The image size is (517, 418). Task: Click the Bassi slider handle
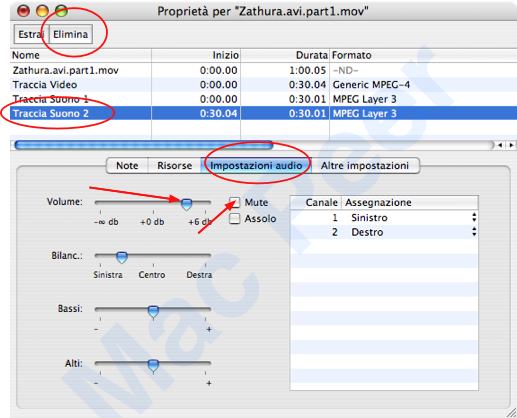(153, 311)
